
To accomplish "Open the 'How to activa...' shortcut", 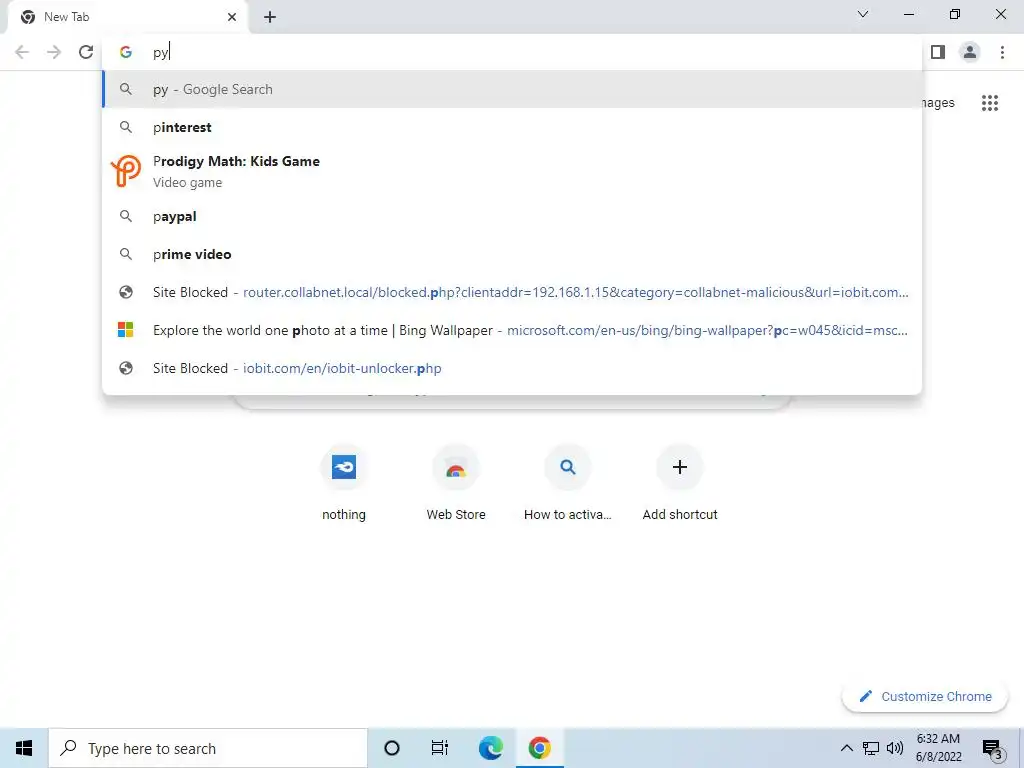I will (568, 483).
